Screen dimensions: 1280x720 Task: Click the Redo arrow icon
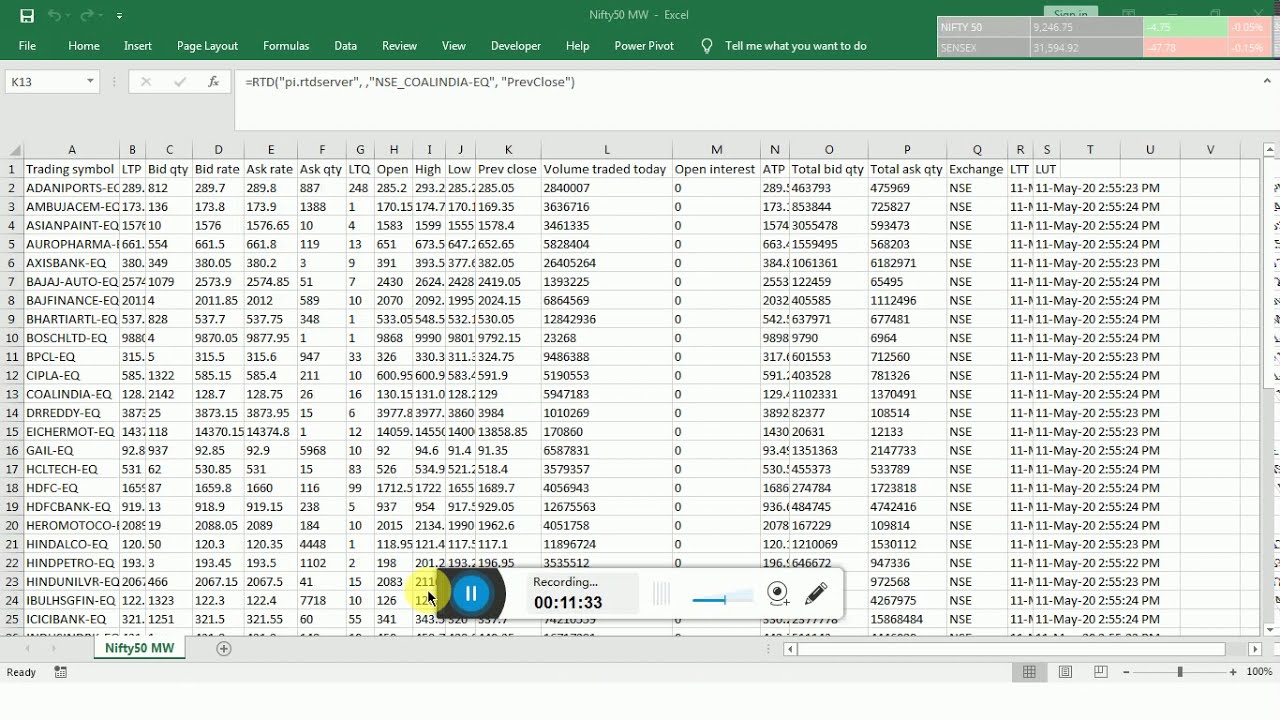coord(87,16)
